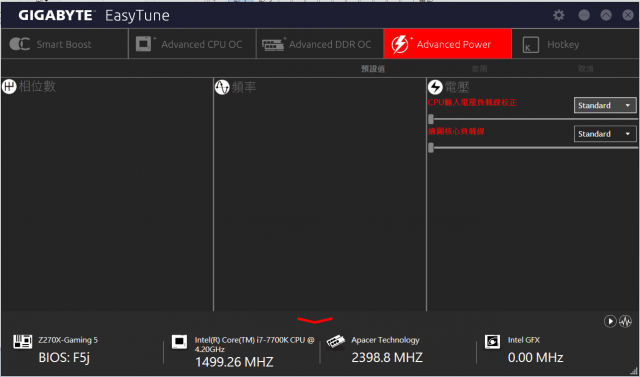Click the sine wave icon beside 頻率

(x=222, y=87)
